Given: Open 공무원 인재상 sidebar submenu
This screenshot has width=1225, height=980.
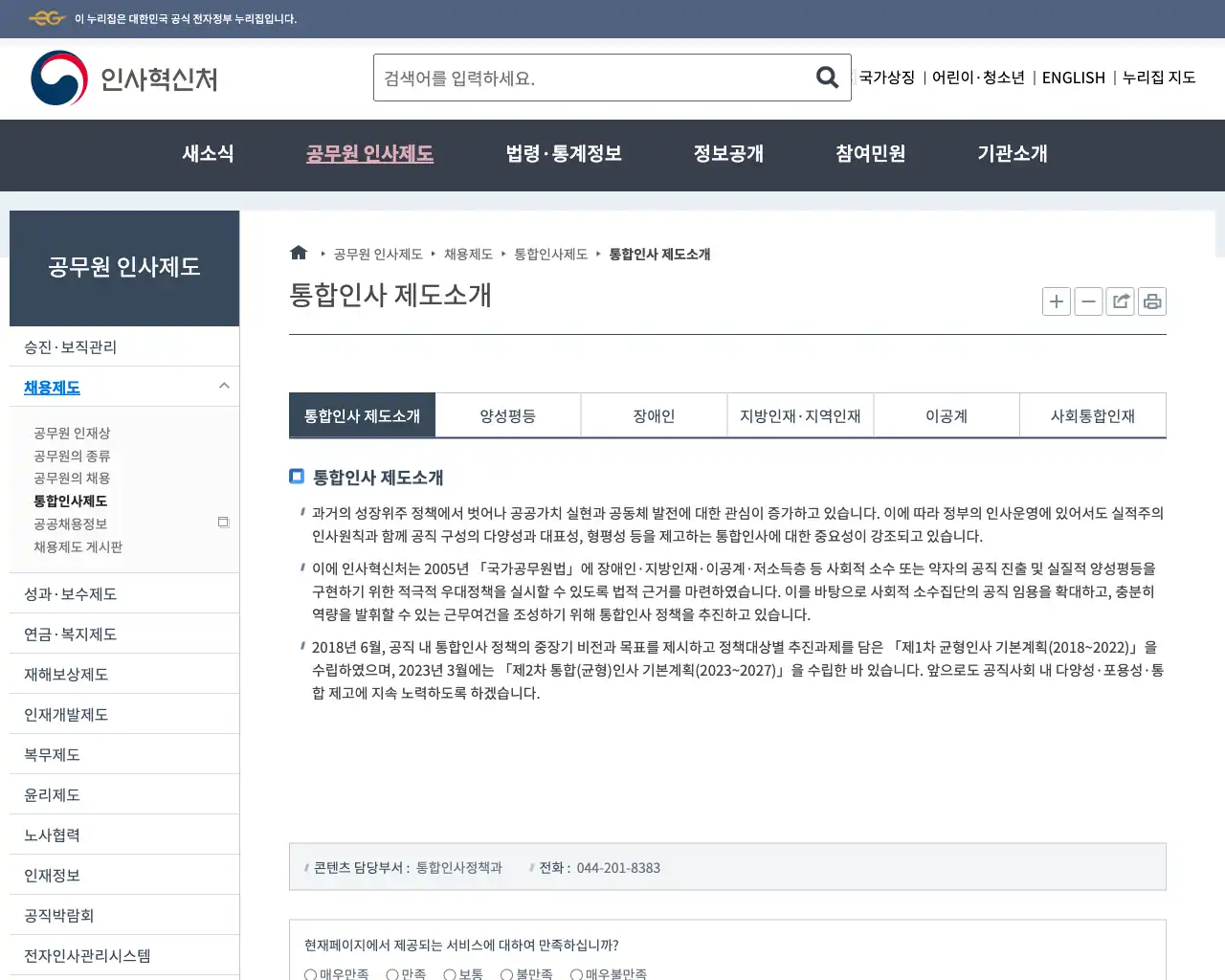Looking at the screenshot, I should (72, 433).
